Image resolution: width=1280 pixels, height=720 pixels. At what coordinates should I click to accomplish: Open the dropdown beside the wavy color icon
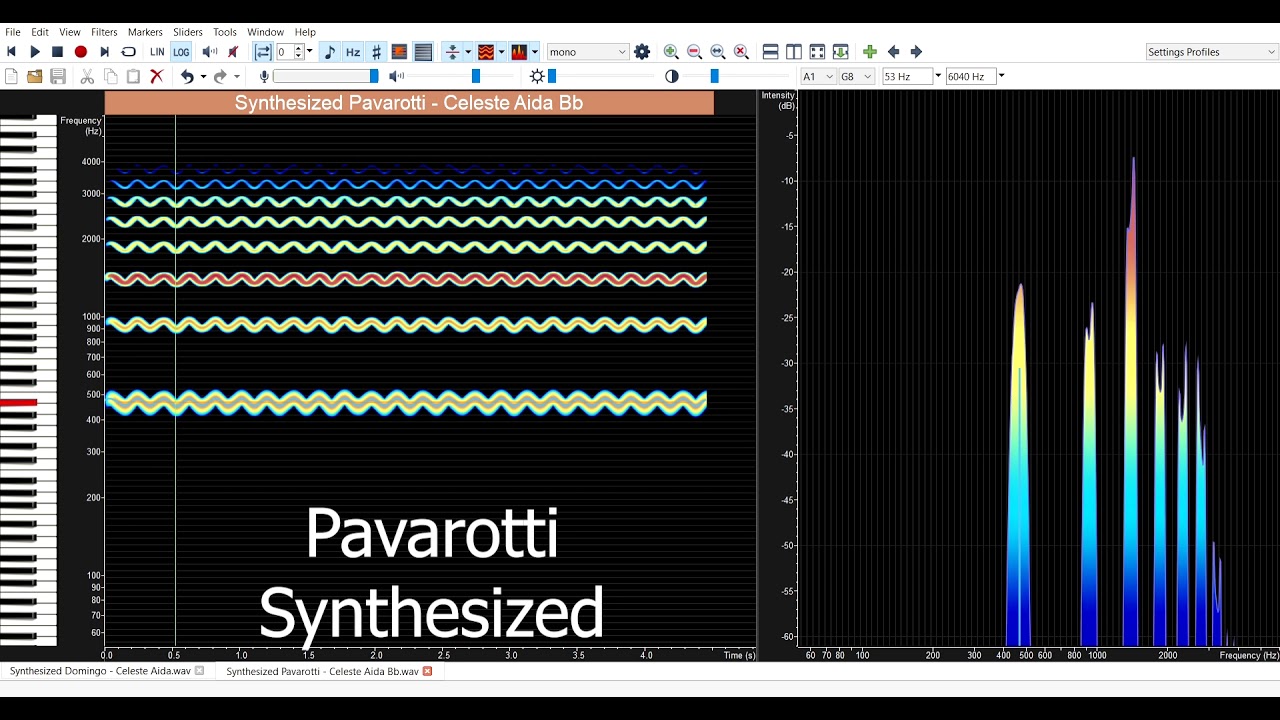pyautogui.click(x=501, y=52)
